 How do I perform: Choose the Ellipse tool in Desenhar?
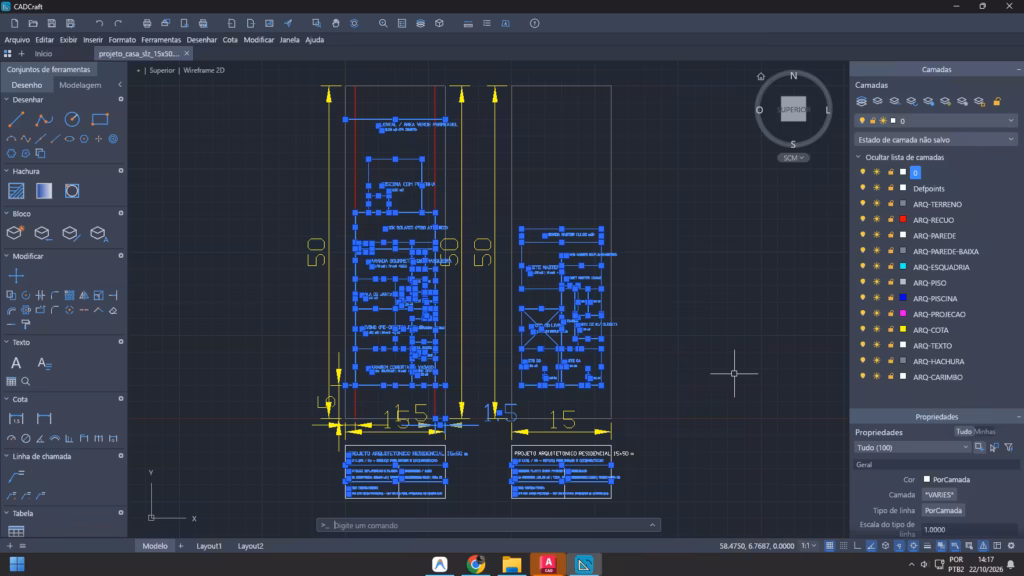coord(69,138)
